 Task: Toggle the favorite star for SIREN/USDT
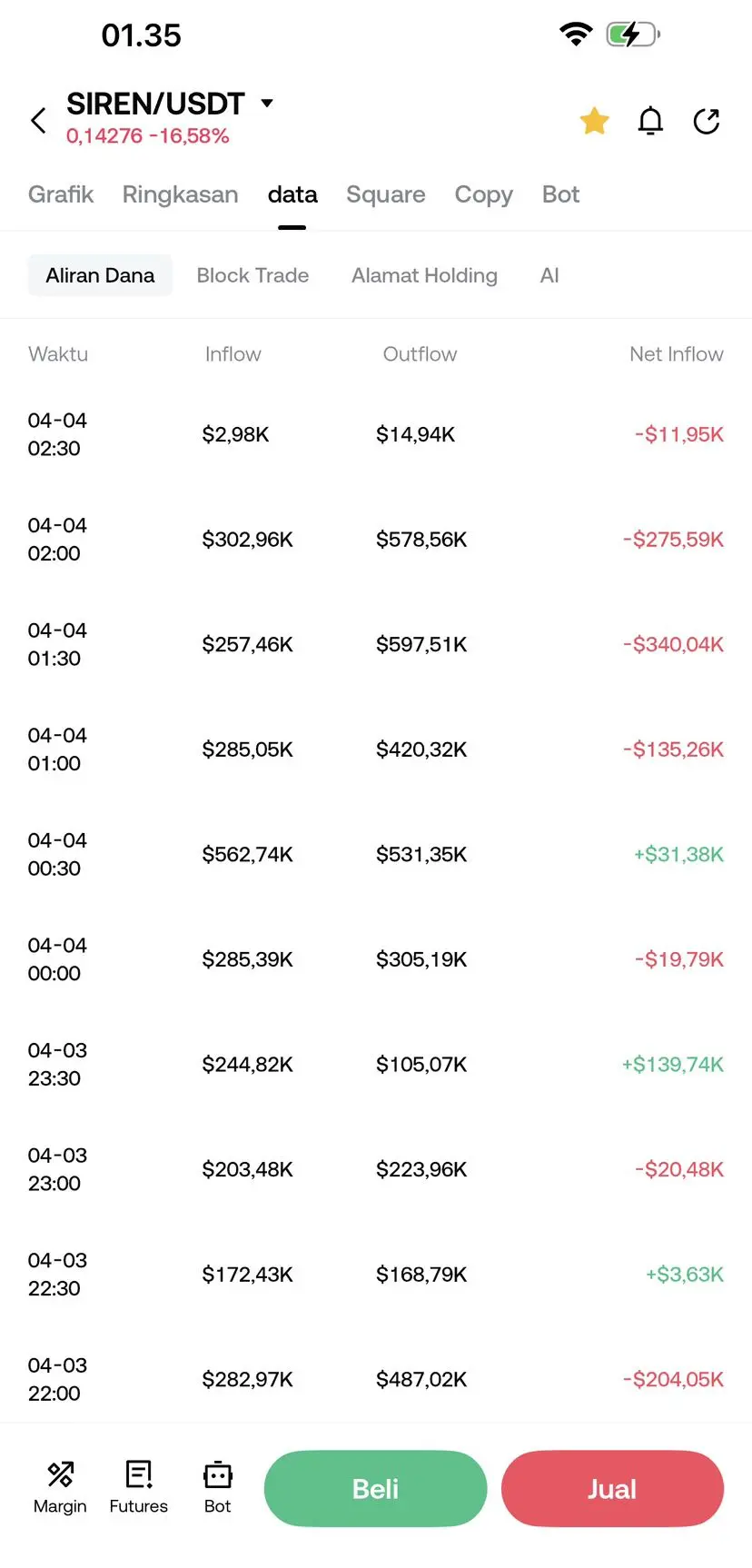[594, 121]
